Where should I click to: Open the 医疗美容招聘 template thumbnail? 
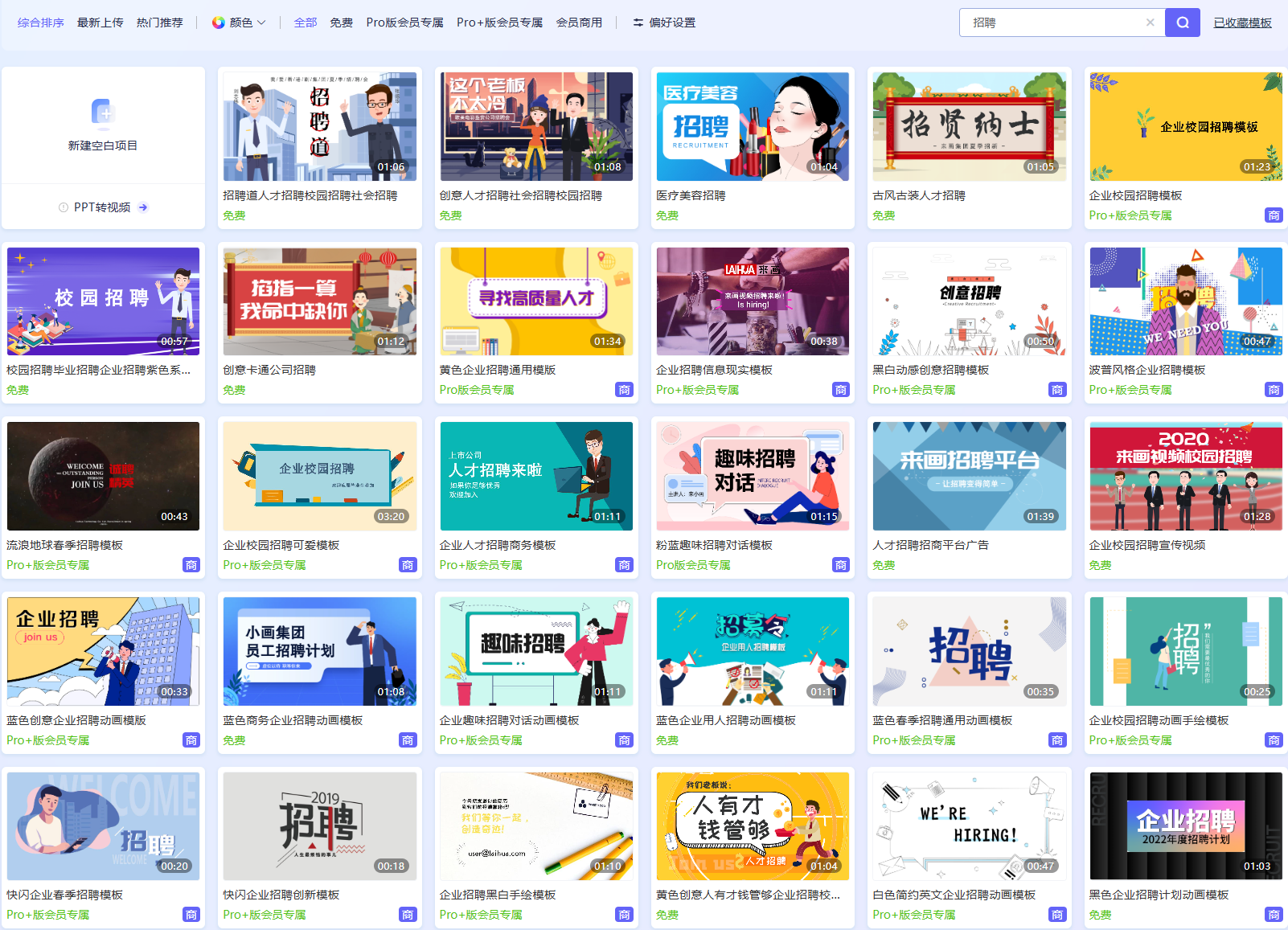(753, 125)
